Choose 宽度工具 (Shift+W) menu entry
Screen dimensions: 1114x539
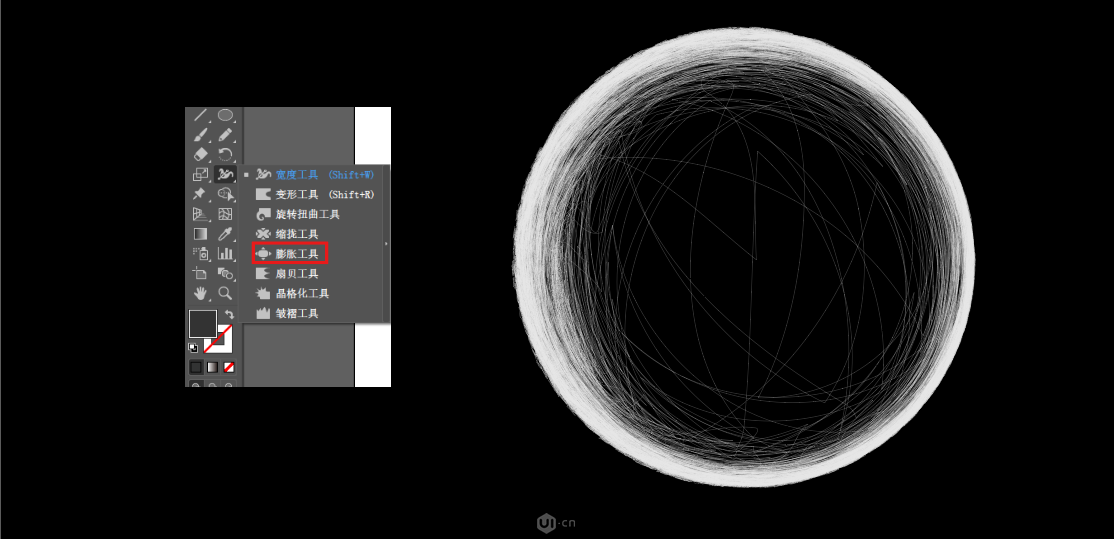[310, 175]
